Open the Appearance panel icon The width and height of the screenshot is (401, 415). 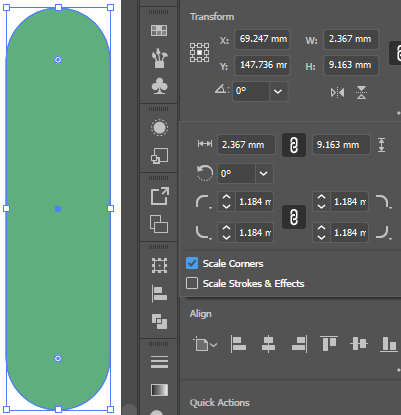pos(159,128)
